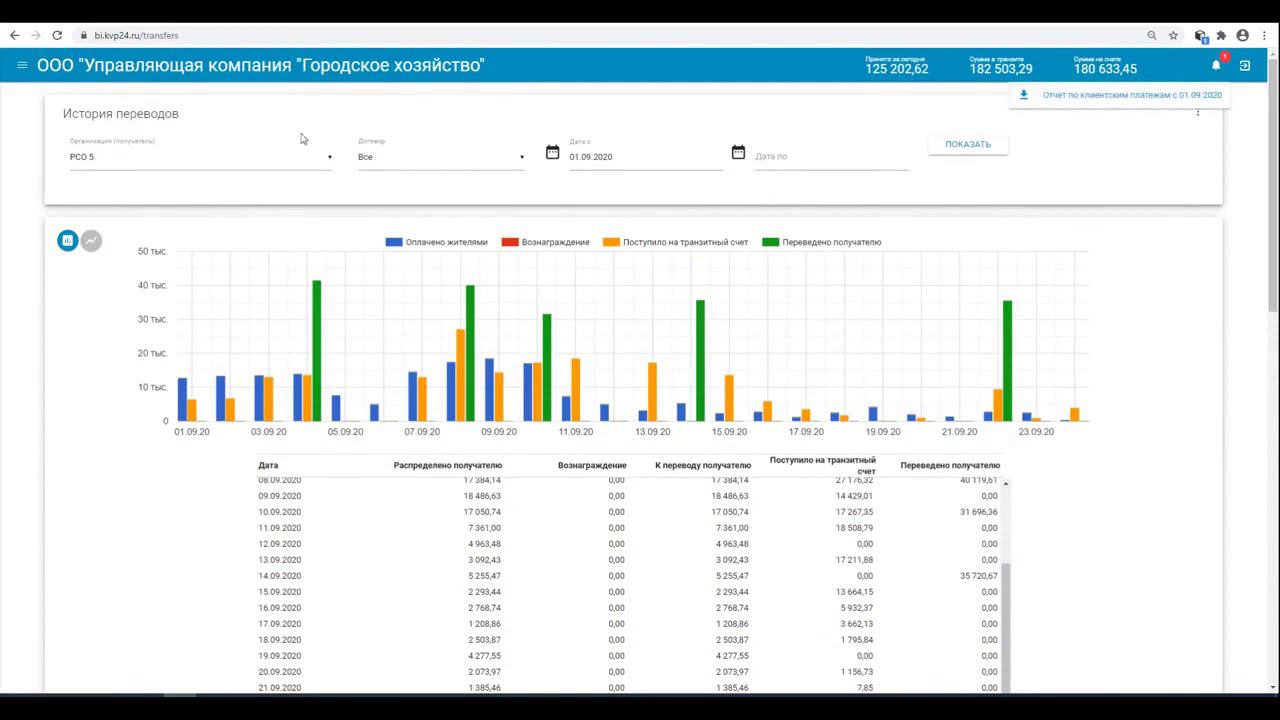Reload the page in browser
Viewport: 1280px width, 720px height.
tap(57, 35)
